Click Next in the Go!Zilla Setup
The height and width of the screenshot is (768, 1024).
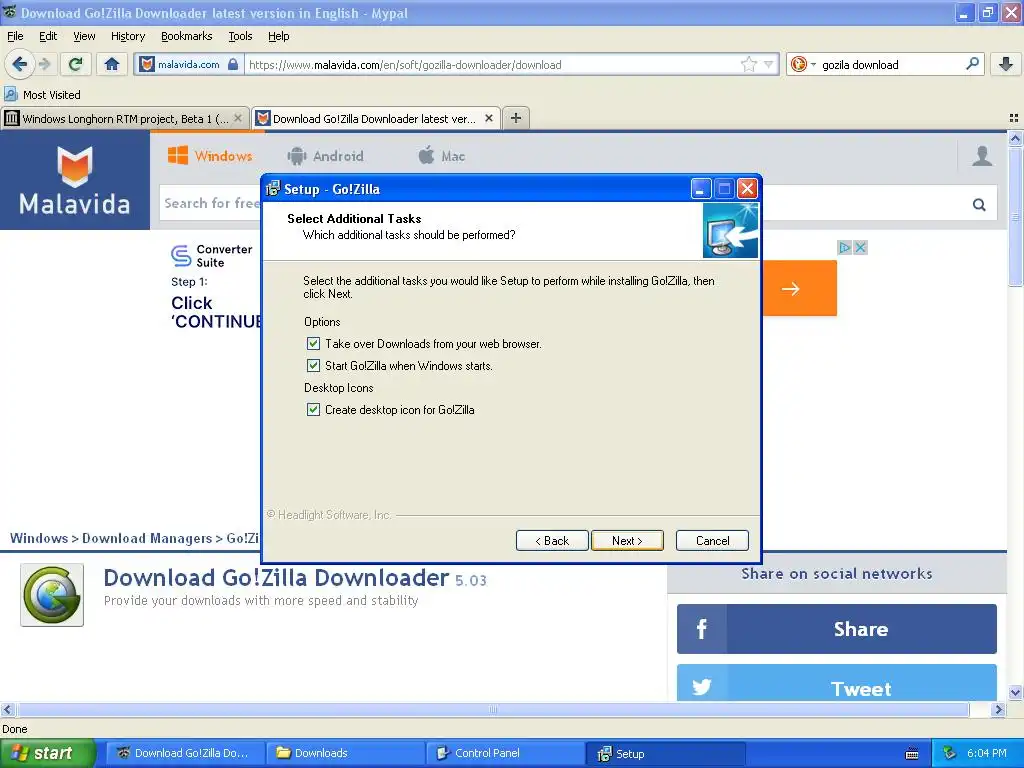[x=627, y=541]
